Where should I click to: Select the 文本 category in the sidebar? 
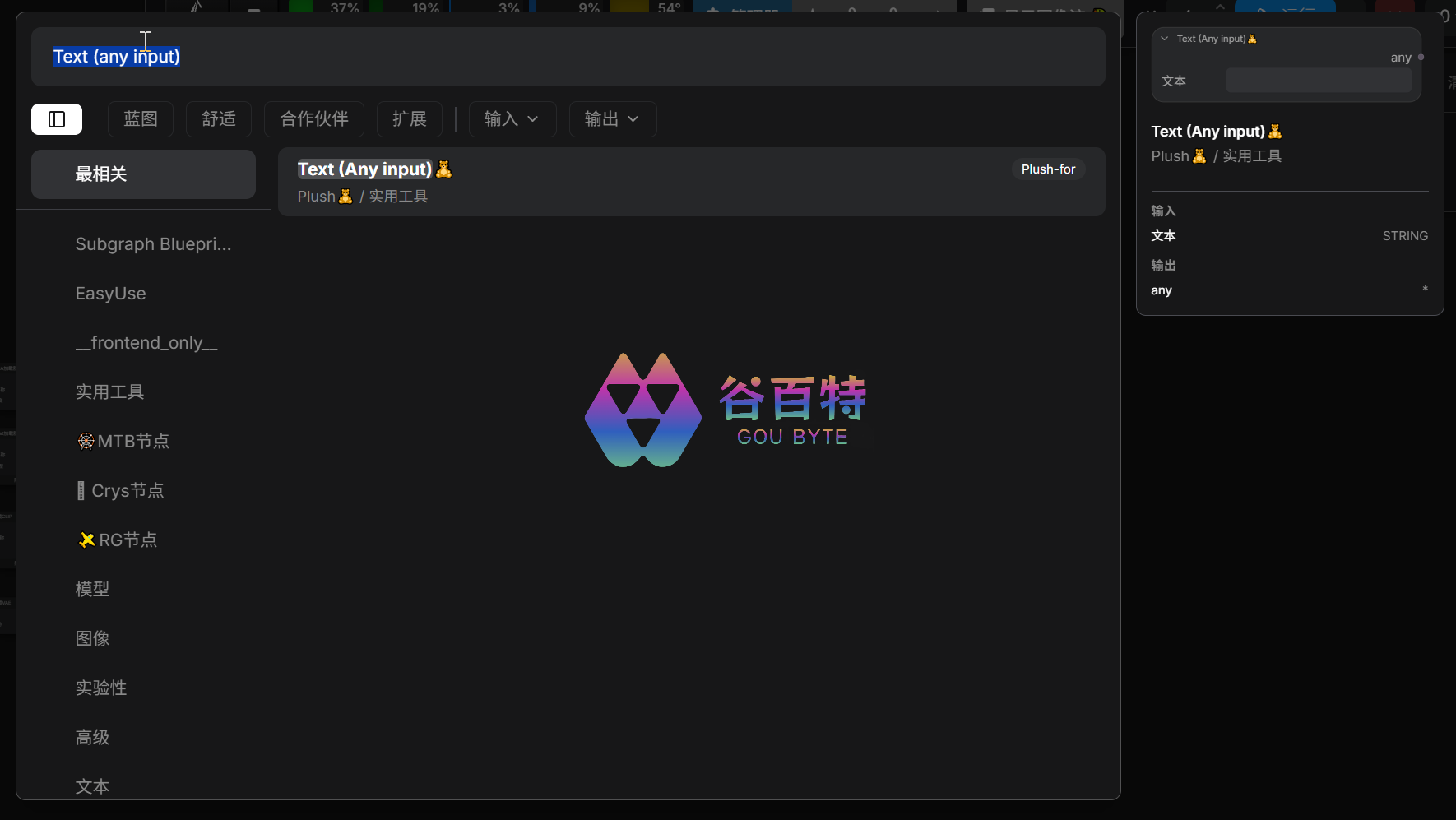coord(143,786)
